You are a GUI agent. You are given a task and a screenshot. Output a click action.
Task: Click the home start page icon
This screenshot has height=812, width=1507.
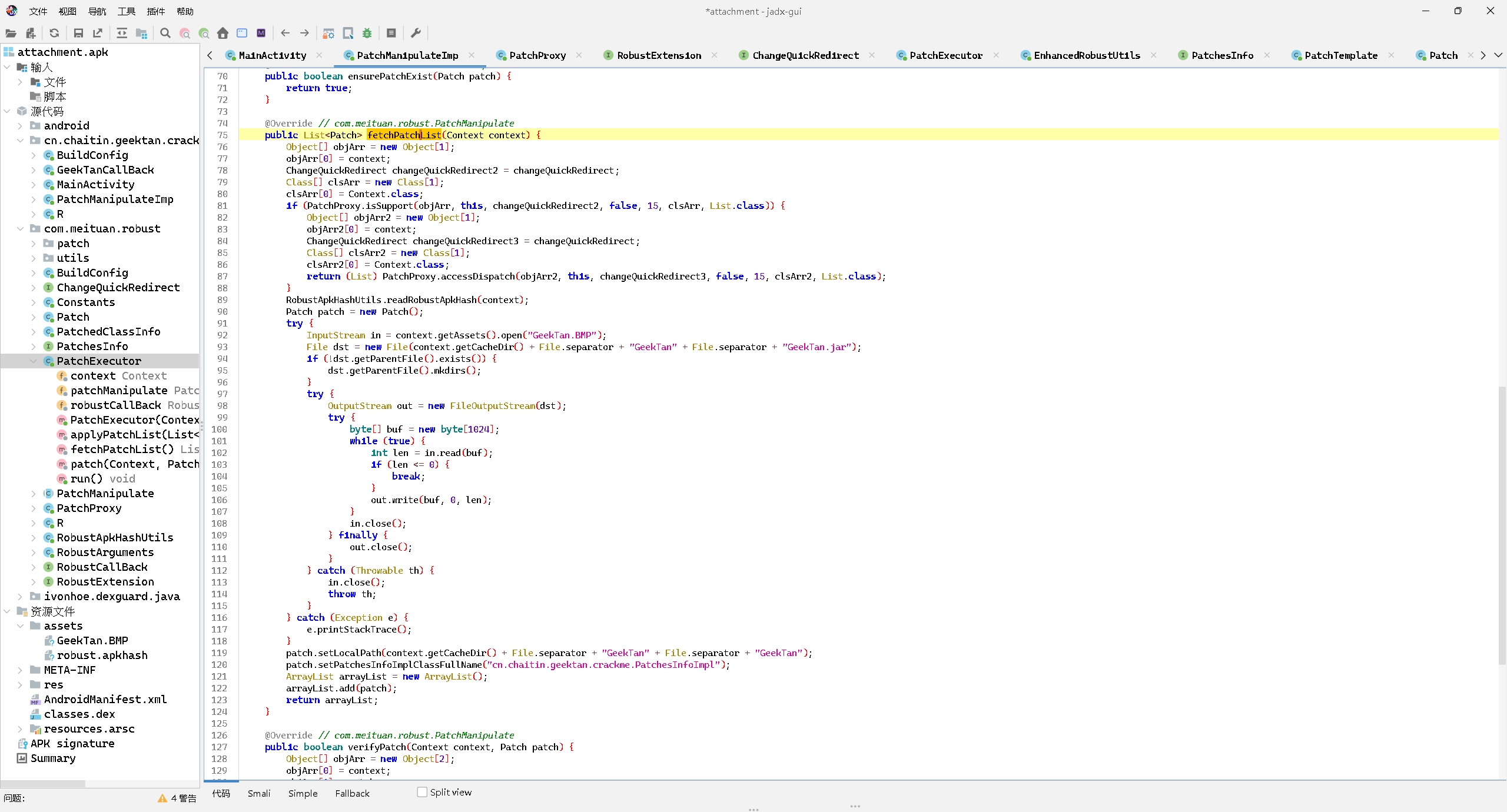tap(223, 34)
